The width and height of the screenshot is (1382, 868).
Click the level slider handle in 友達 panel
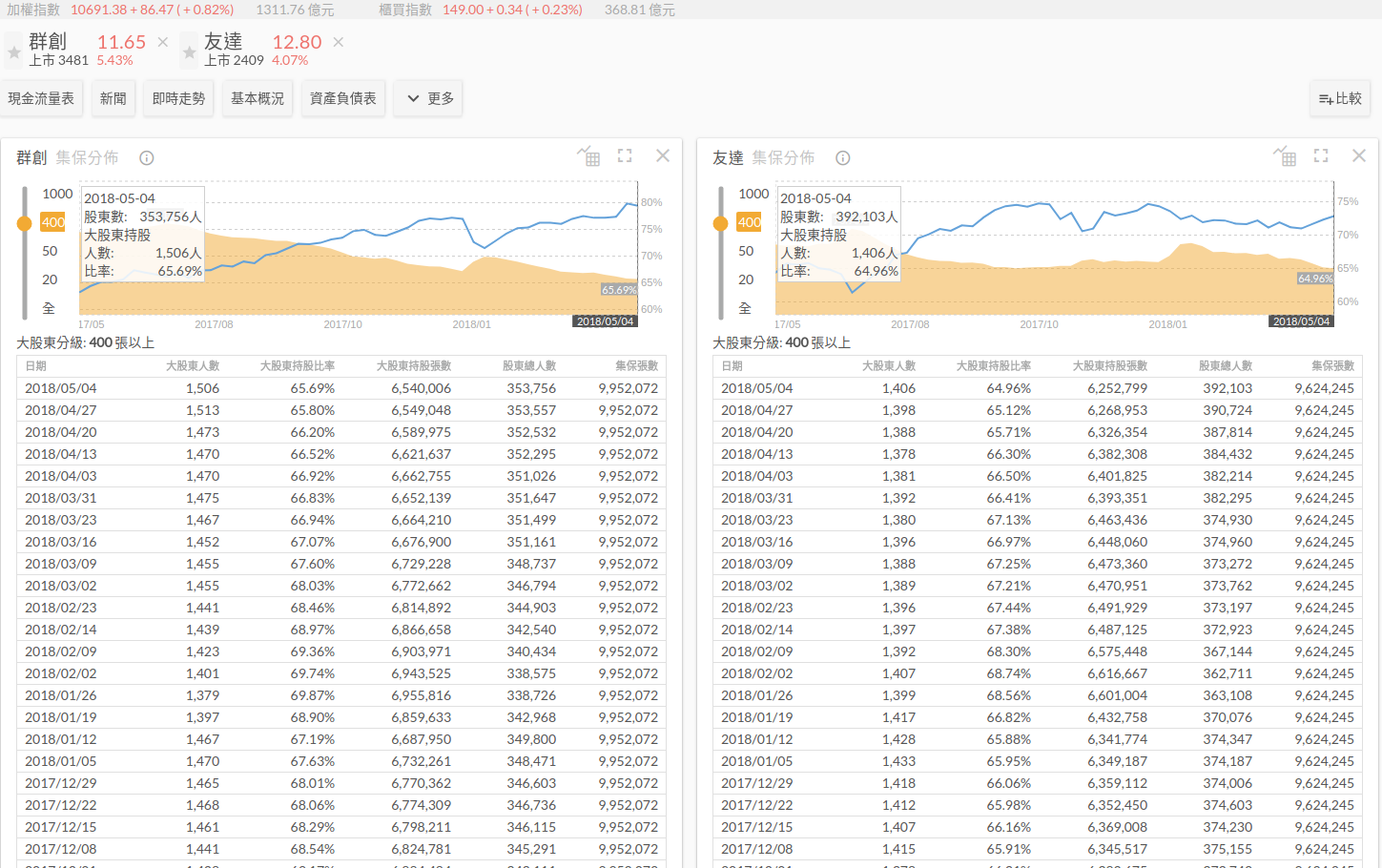click(721, 223)
